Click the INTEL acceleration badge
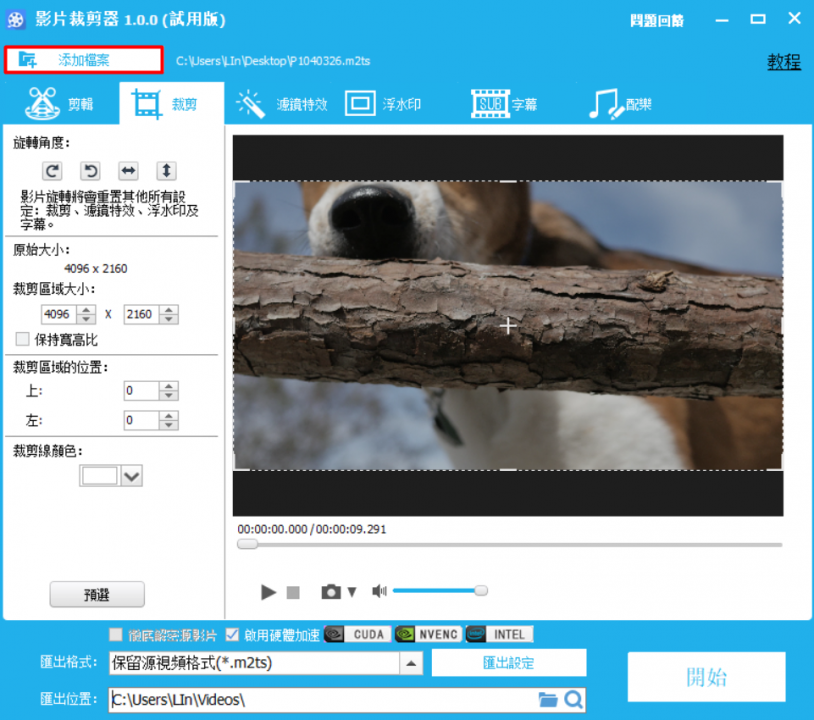814x720 pixels. point(499,634)
